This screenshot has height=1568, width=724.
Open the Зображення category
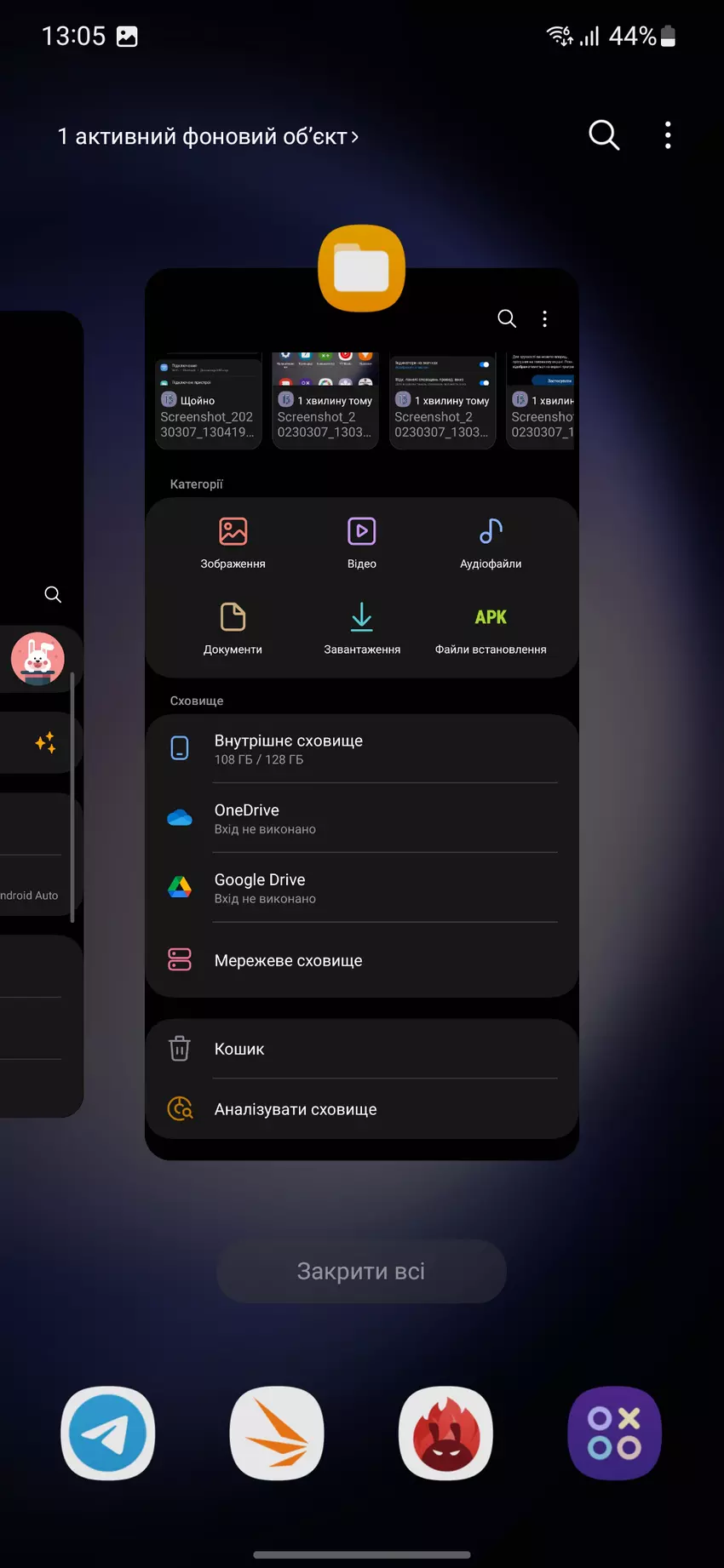(233, 542)
